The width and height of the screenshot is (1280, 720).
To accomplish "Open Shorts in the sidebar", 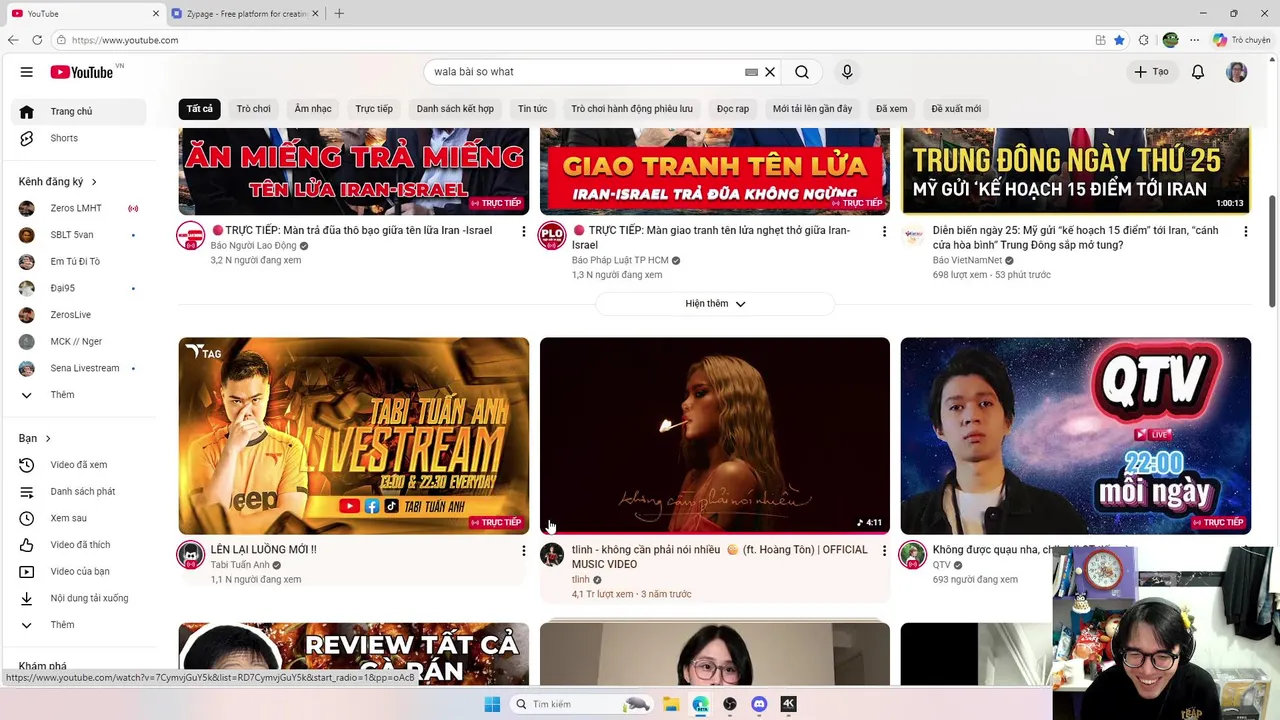I will coord(78,138).
